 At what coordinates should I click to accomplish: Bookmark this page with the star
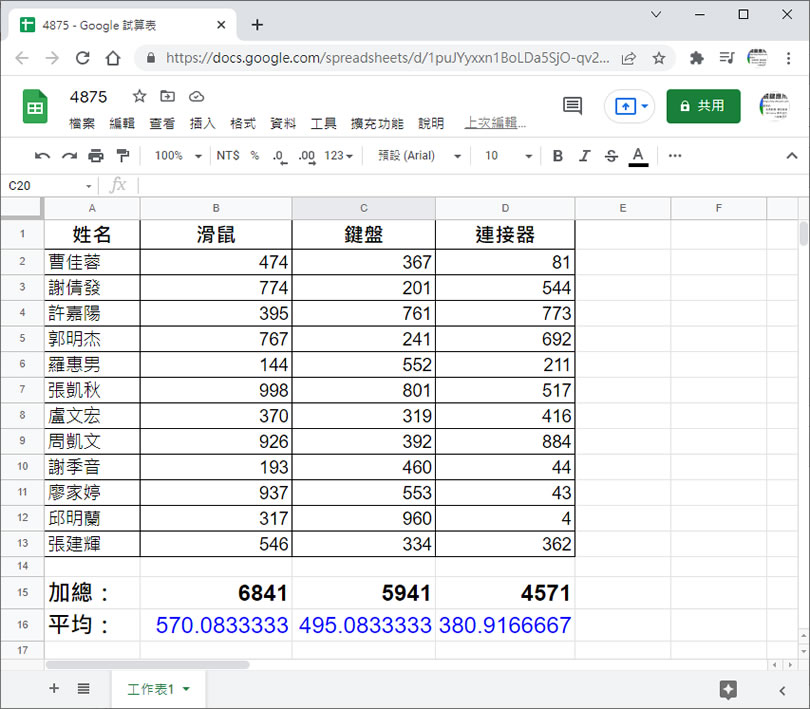point(659,58)
